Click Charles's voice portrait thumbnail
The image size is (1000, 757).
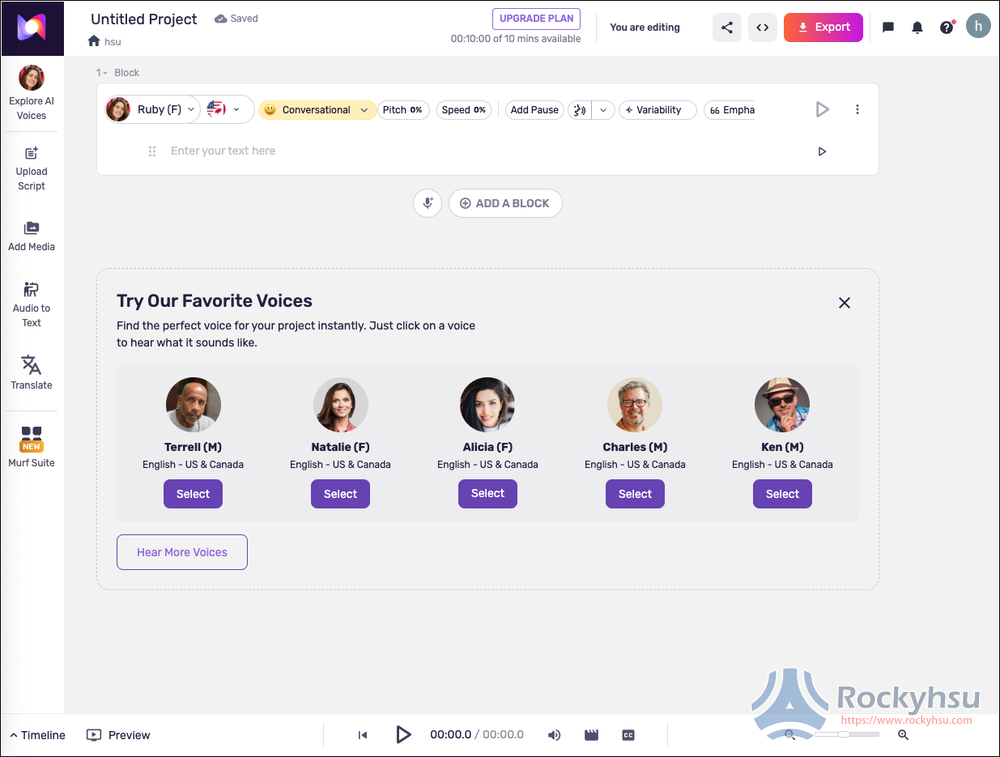[x=635, y=404]
